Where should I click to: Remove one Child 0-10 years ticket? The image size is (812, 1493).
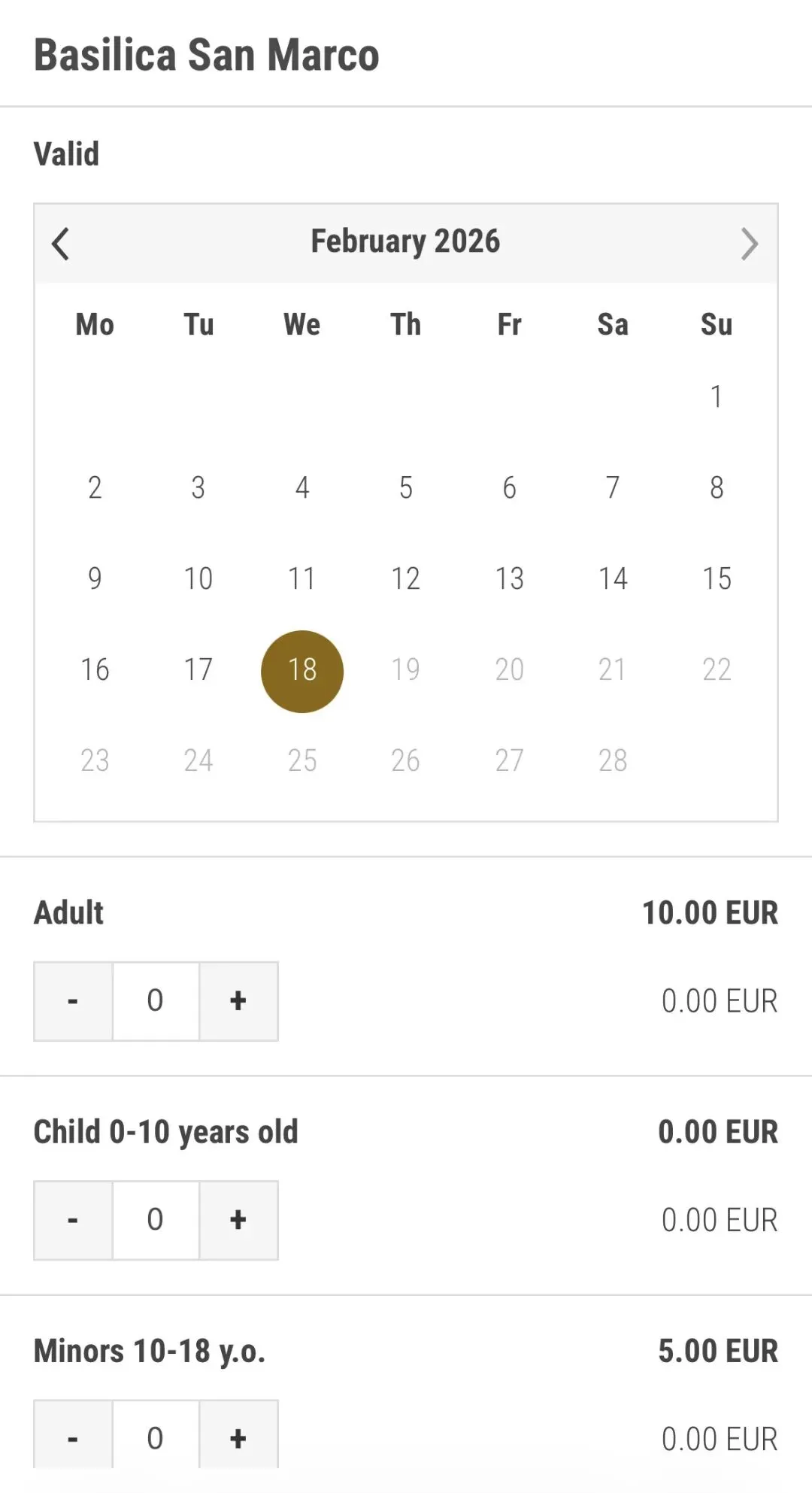[73, 1220]
